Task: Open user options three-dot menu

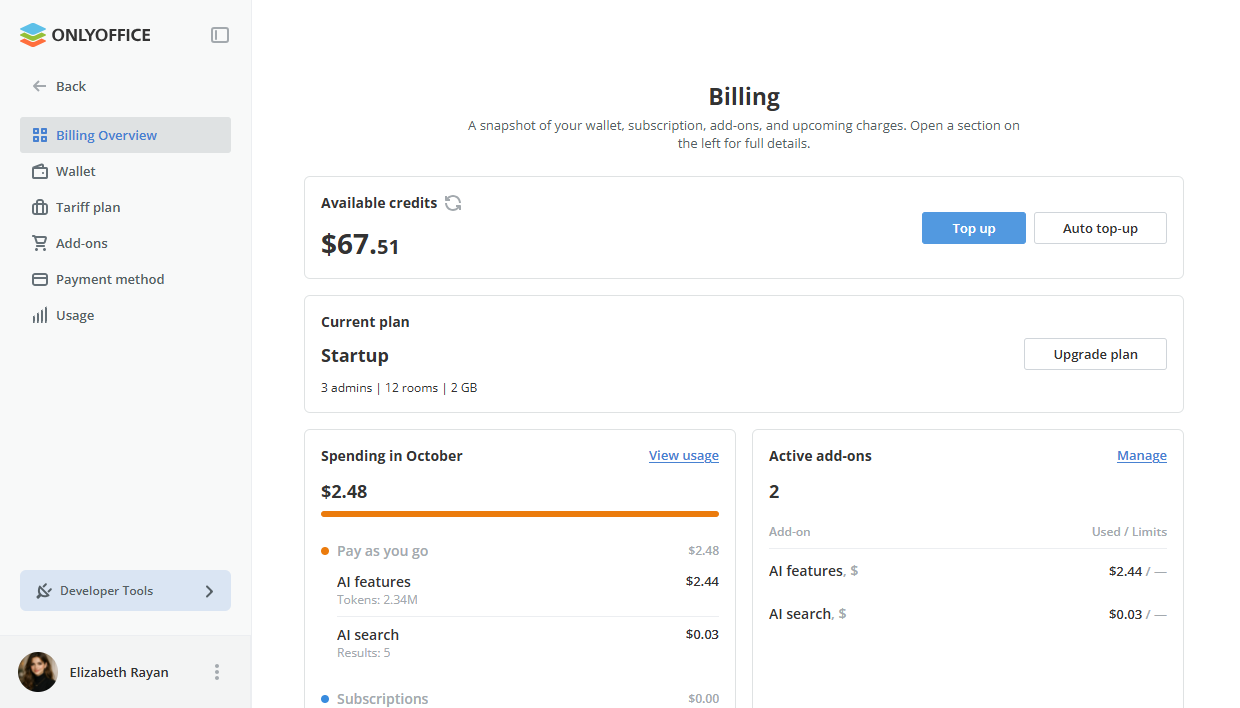Action: coord(217,672)
